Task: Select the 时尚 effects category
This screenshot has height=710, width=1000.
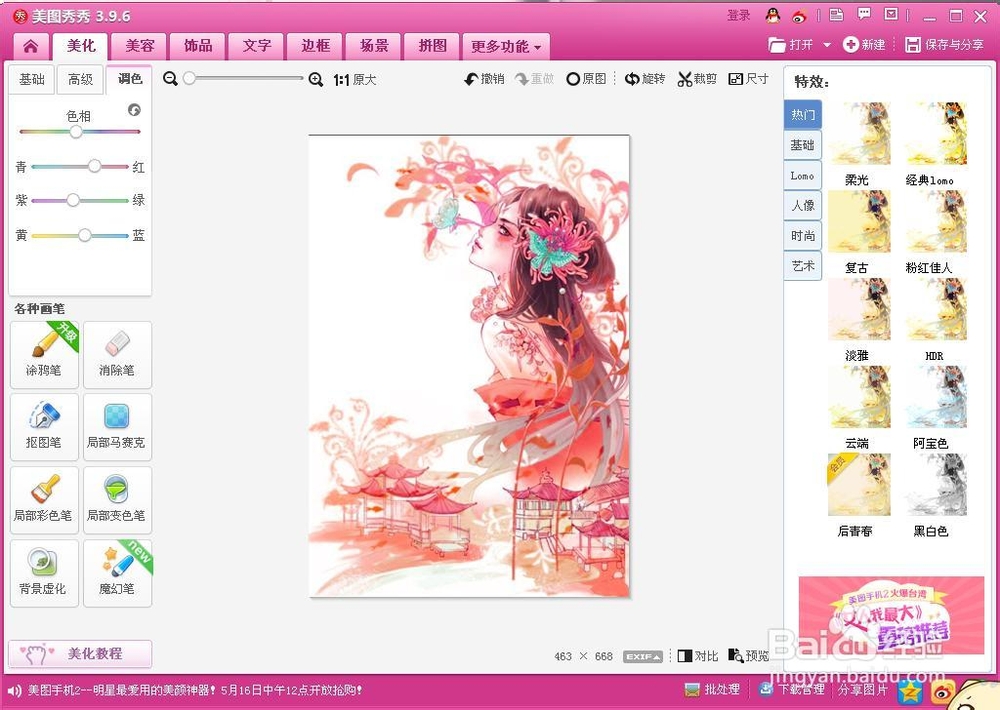Action: click(803, 235)
